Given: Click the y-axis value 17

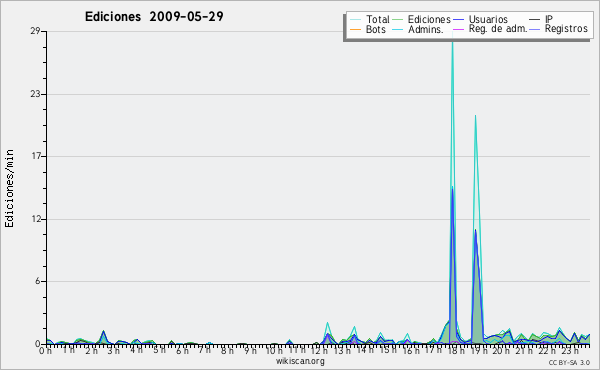Looking at the screenshot, I should coord(35,156).
